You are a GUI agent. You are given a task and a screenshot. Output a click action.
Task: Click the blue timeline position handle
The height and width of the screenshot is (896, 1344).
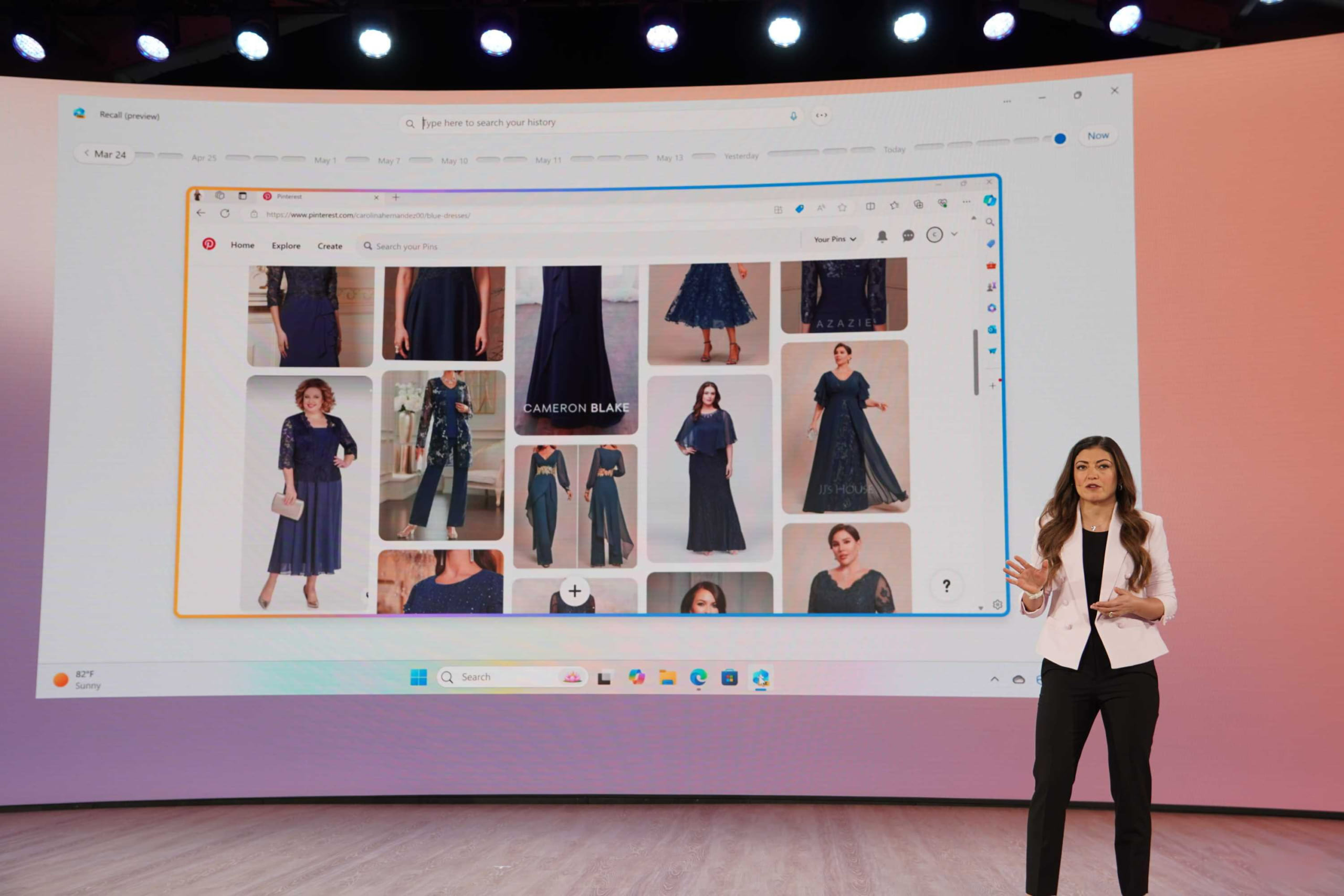(x=1059, y=138)
